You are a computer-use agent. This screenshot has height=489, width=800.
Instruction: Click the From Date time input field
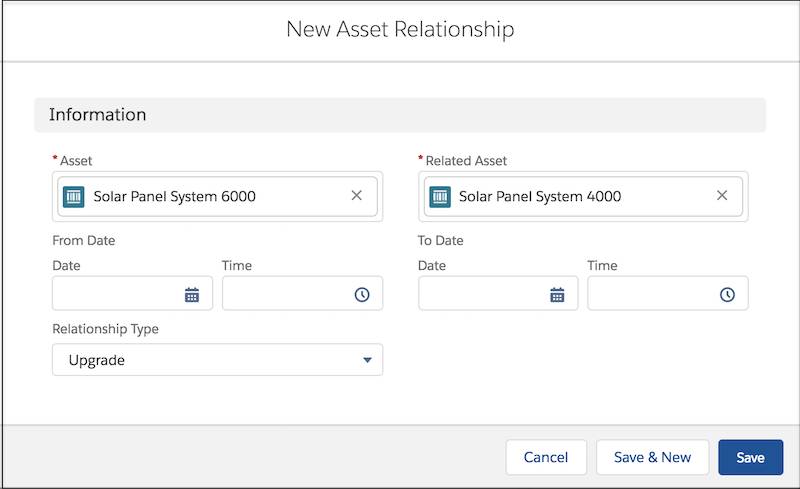click(285, 295)
